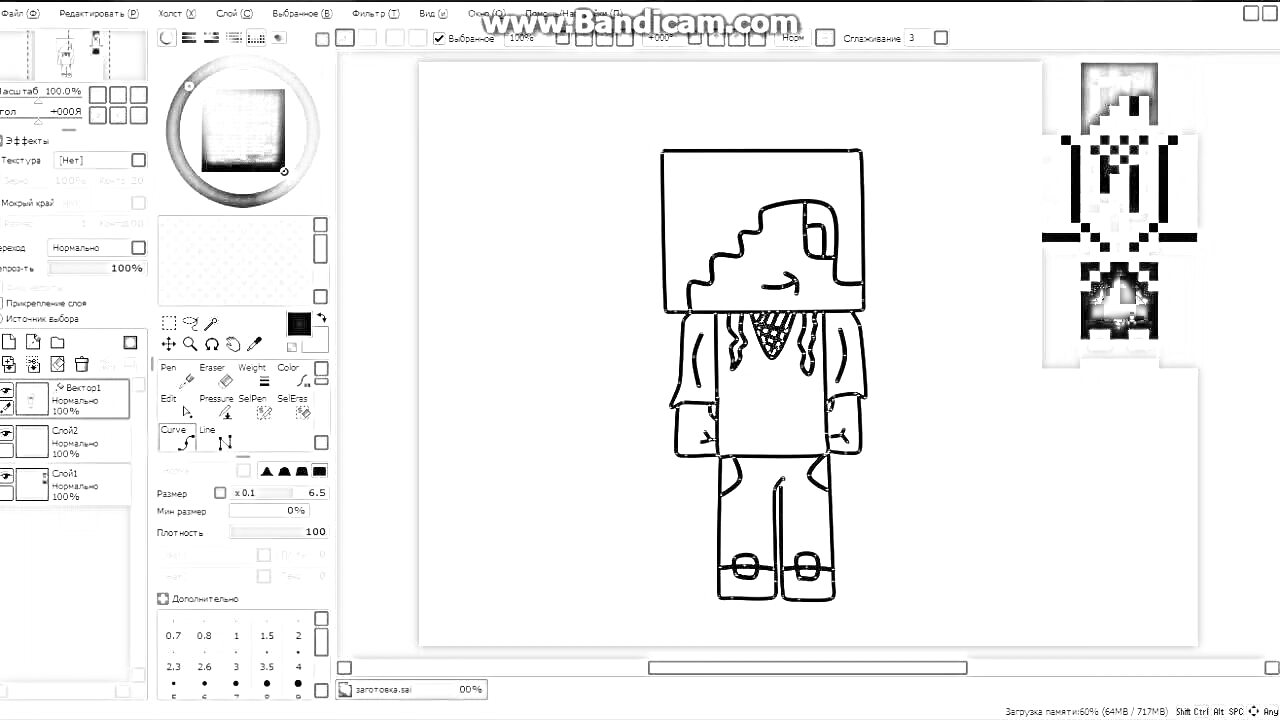
Task: Click the black foreground color swatch
Action: (298, 324)
